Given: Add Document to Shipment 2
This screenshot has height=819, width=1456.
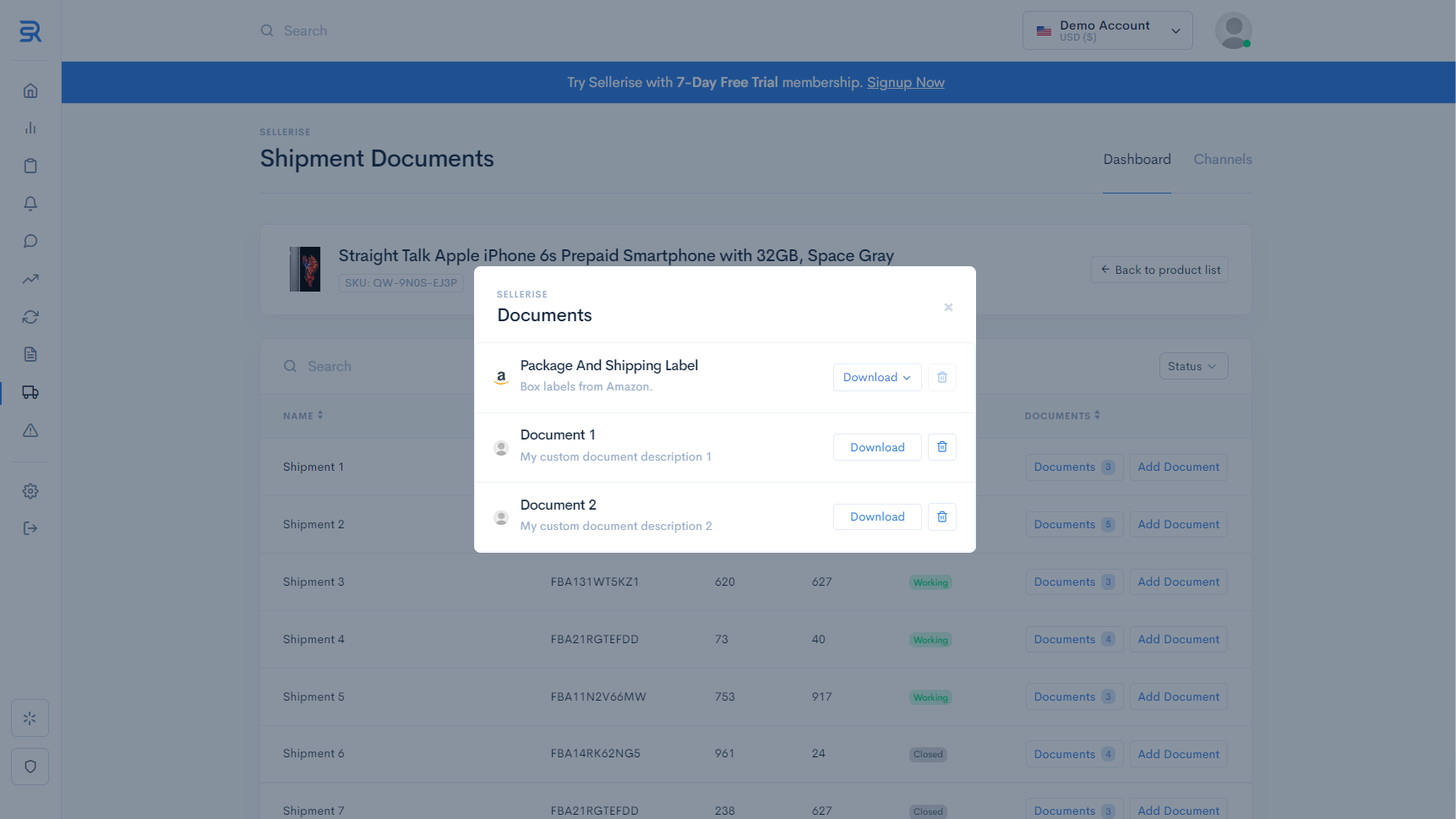Looking at the screenshot, I should point(1178,525).
